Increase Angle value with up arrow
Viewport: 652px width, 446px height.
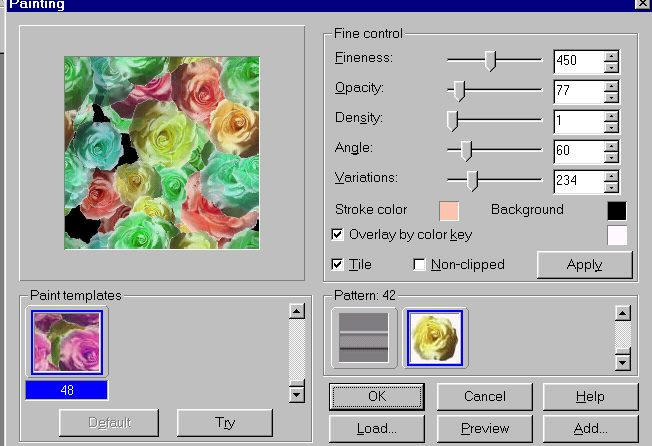(611, 146)
